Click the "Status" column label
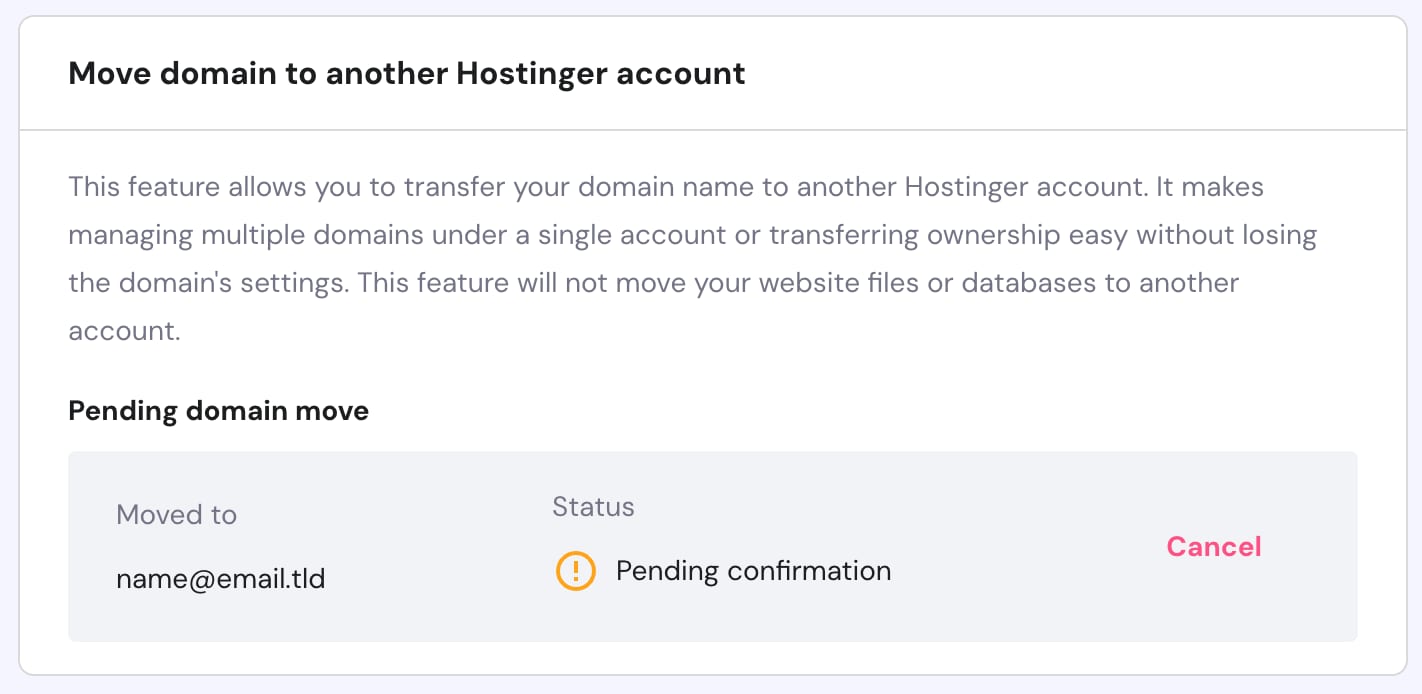The image size is (1422, 694). (x=593, y=507)
